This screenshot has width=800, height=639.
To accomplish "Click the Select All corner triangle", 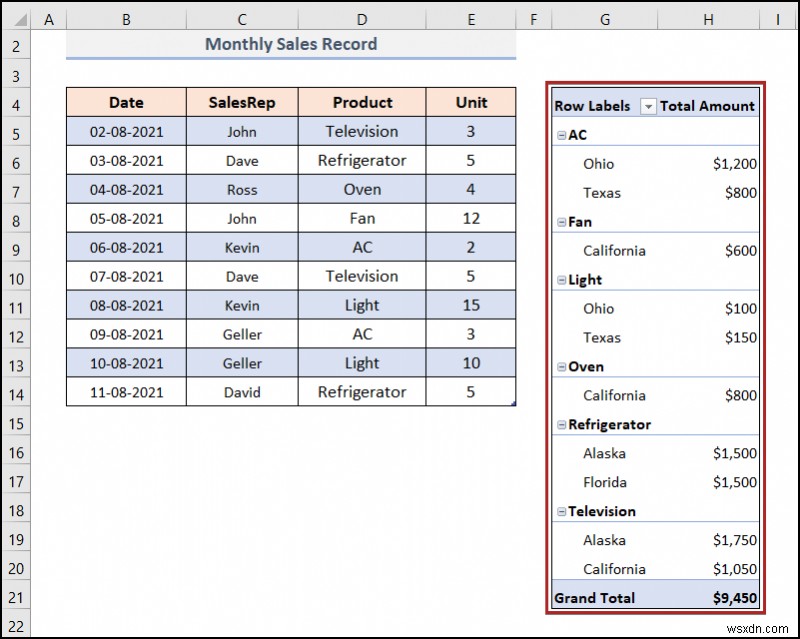I will coord(17,19).
